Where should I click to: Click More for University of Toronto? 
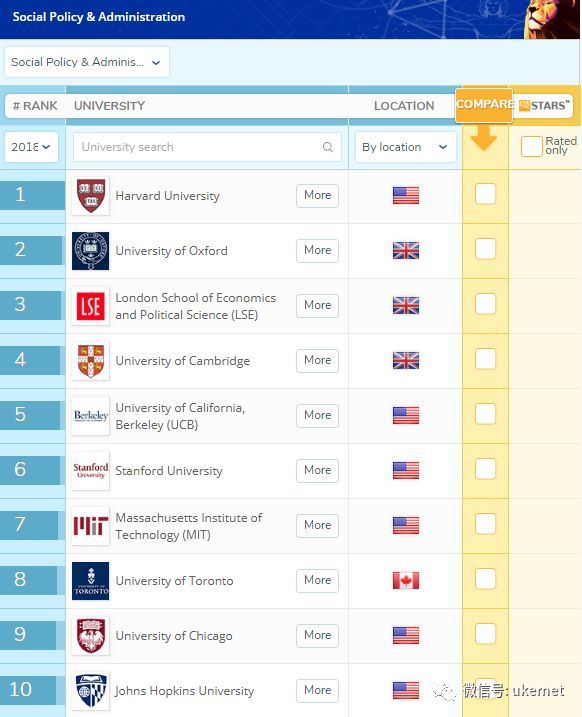(317, 580)
